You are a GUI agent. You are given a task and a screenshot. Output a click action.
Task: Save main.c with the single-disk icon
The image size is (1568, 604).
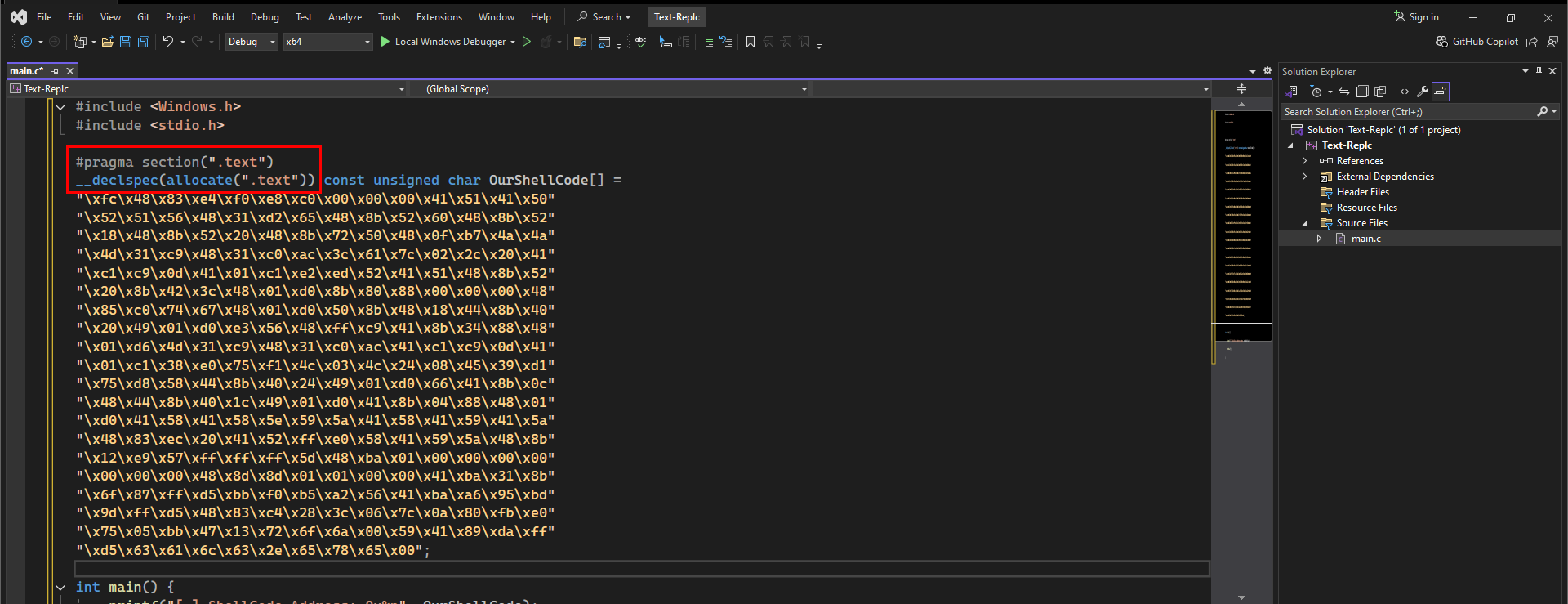[x=126, y=42]
